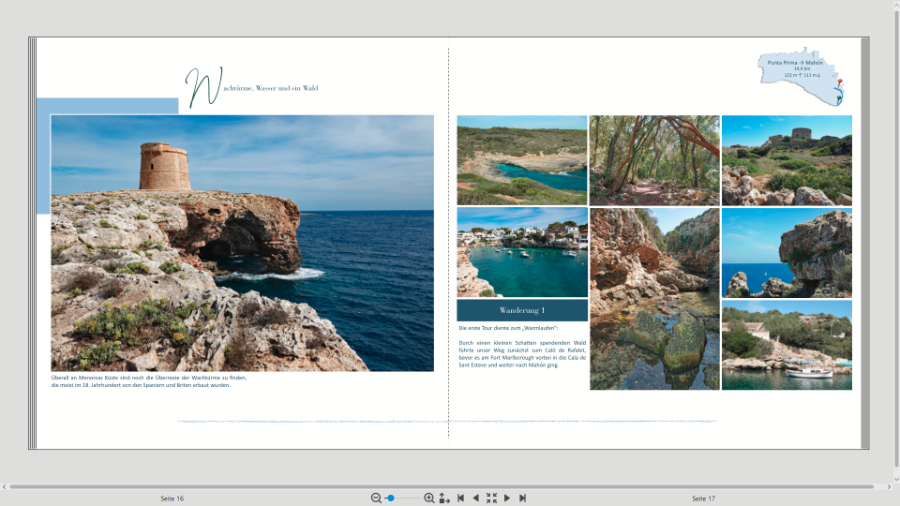This screenshot has width=900, height=506.
Task: Jump to the first page
Action: tap(460, 498)
